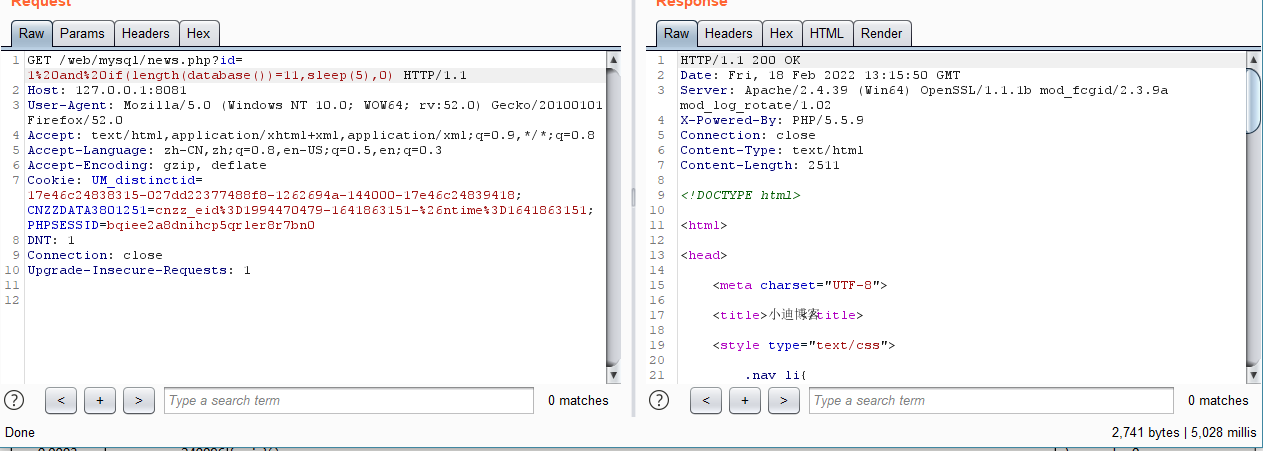The width and height of the screenshot is (1263, 451).
Task: Click the Server: Apache/2.4.39 header line
Action: click(x=924, y=90)
